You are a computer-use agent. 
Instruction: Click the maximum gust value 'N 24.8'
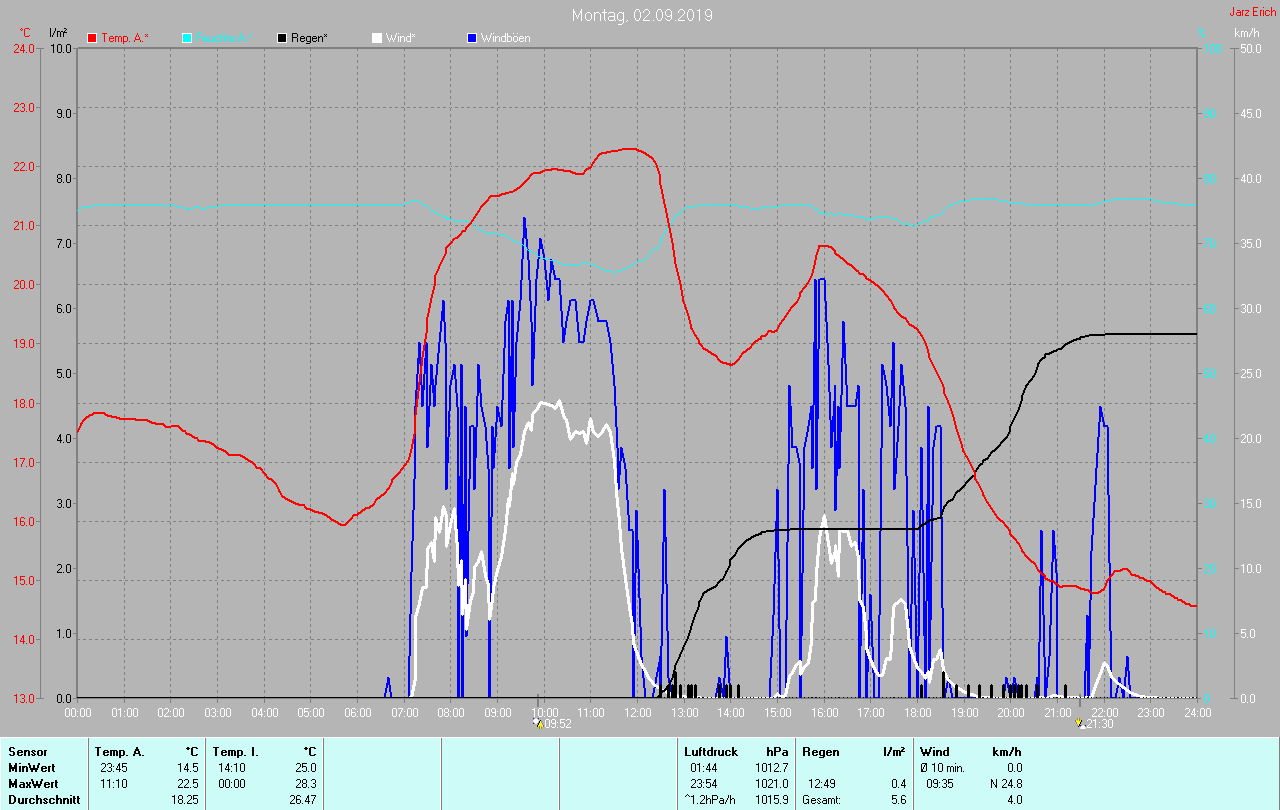[x=1005, y=784]
